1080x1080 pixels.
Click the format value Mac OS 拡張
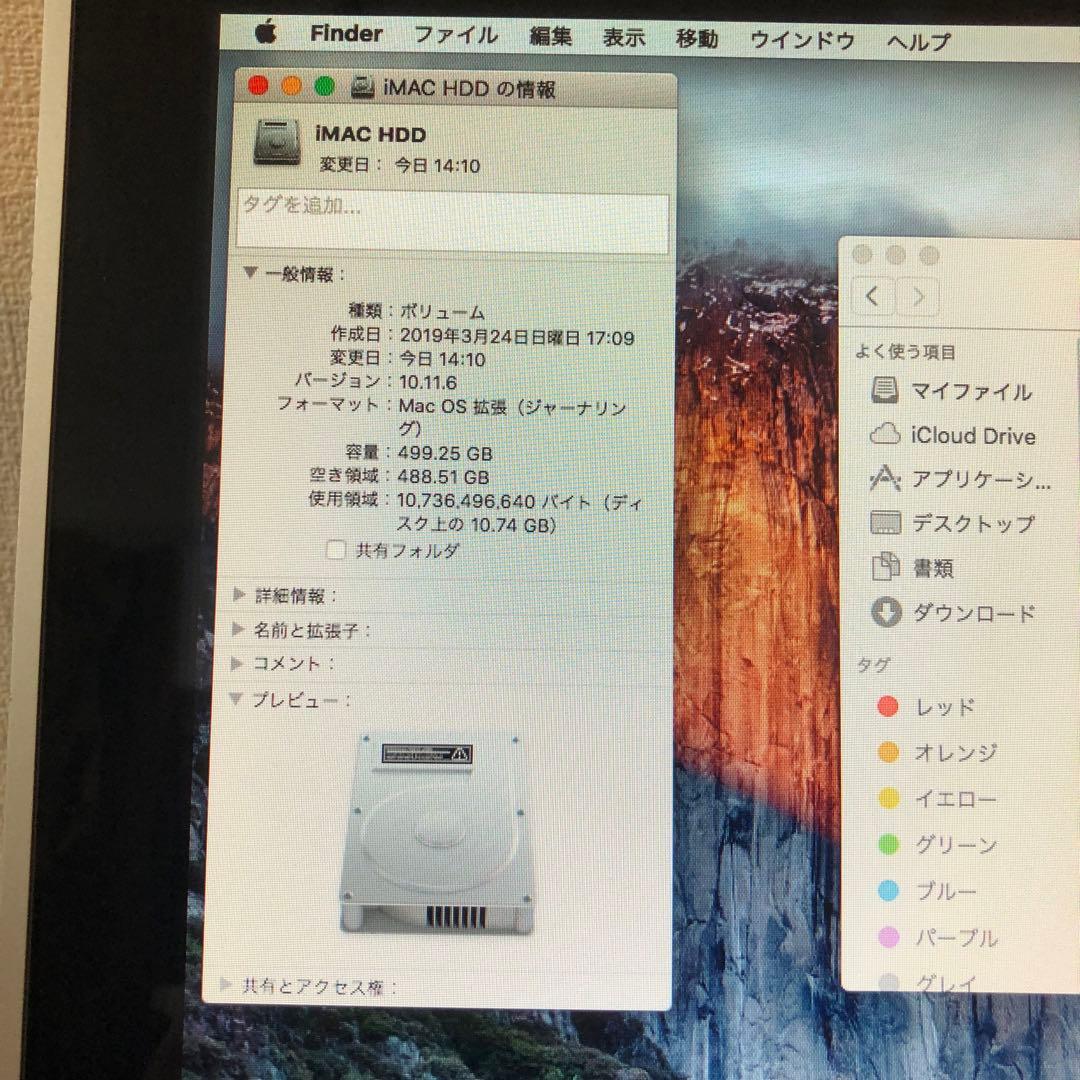(512, 417)
